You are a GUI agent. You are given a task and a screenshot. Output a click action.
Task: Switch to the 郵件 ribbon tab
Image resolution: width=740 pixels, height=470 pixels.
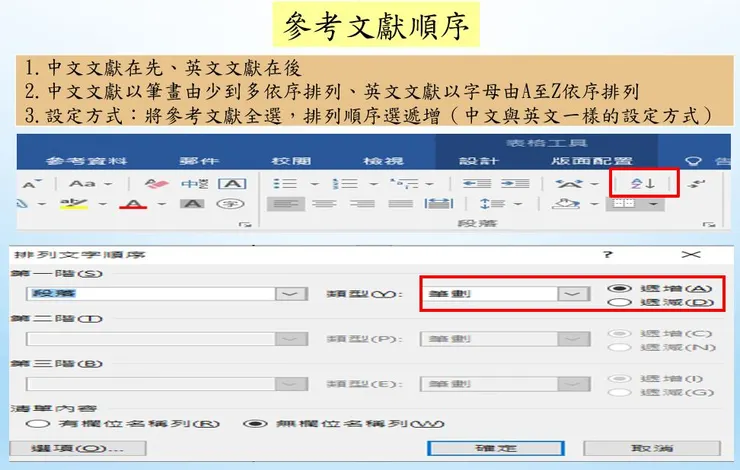coord(199,161)
